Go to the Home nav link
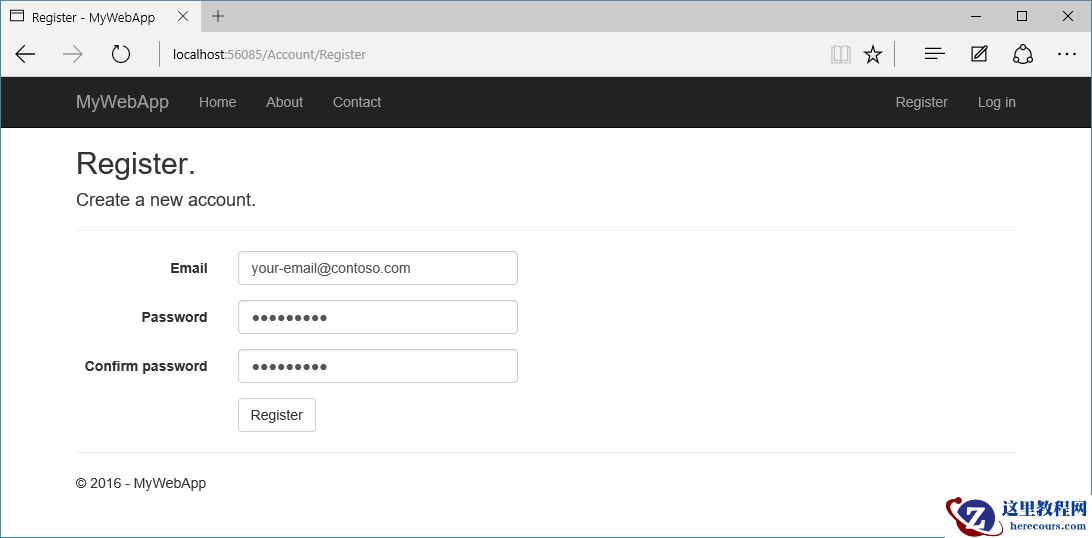 pyautogui.click(x=217, y=102)
